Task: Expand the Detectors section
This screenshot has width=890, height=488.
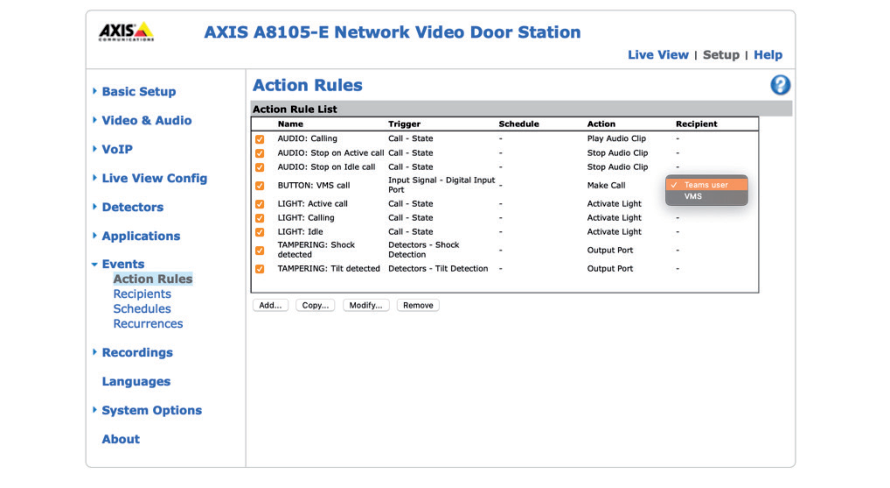Action: (x=132, y=207)
